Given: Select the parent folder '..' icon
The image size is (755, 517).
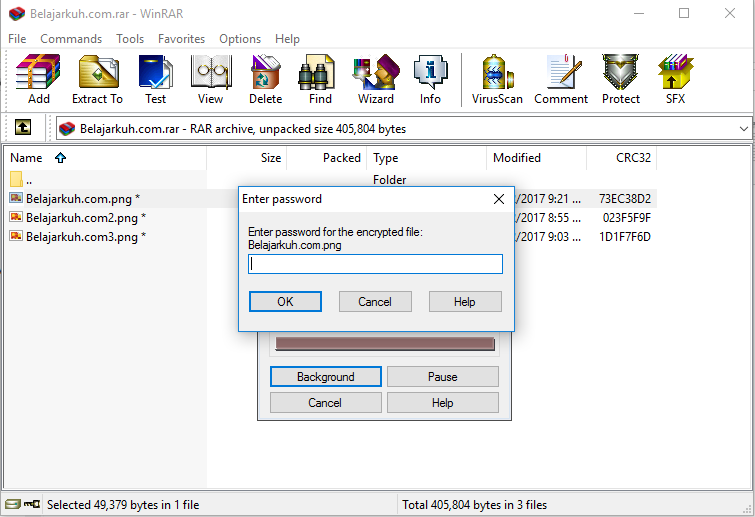Looking at the screenshot, I should (16, 179).
